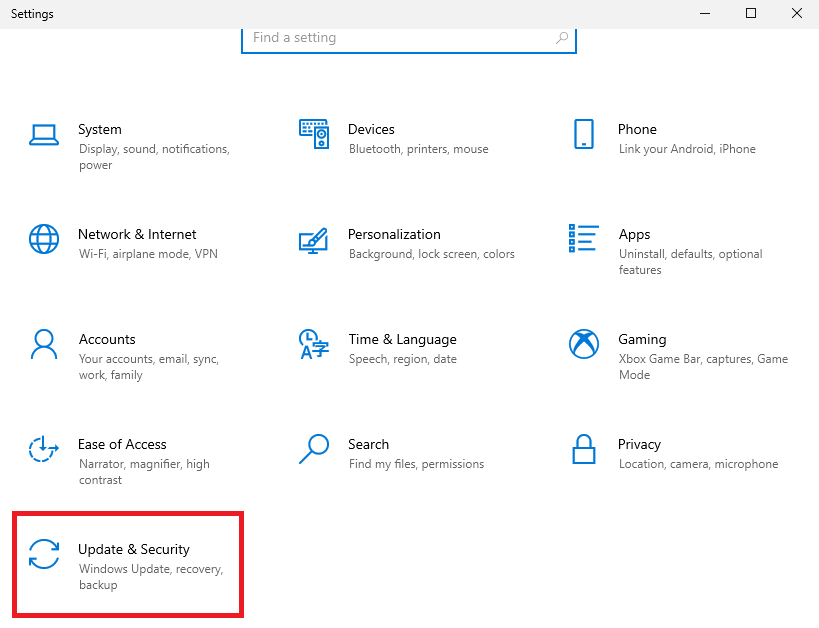Click "Display, sound, notifications, power" description
The image size is (819, 628).
[154, 157]
